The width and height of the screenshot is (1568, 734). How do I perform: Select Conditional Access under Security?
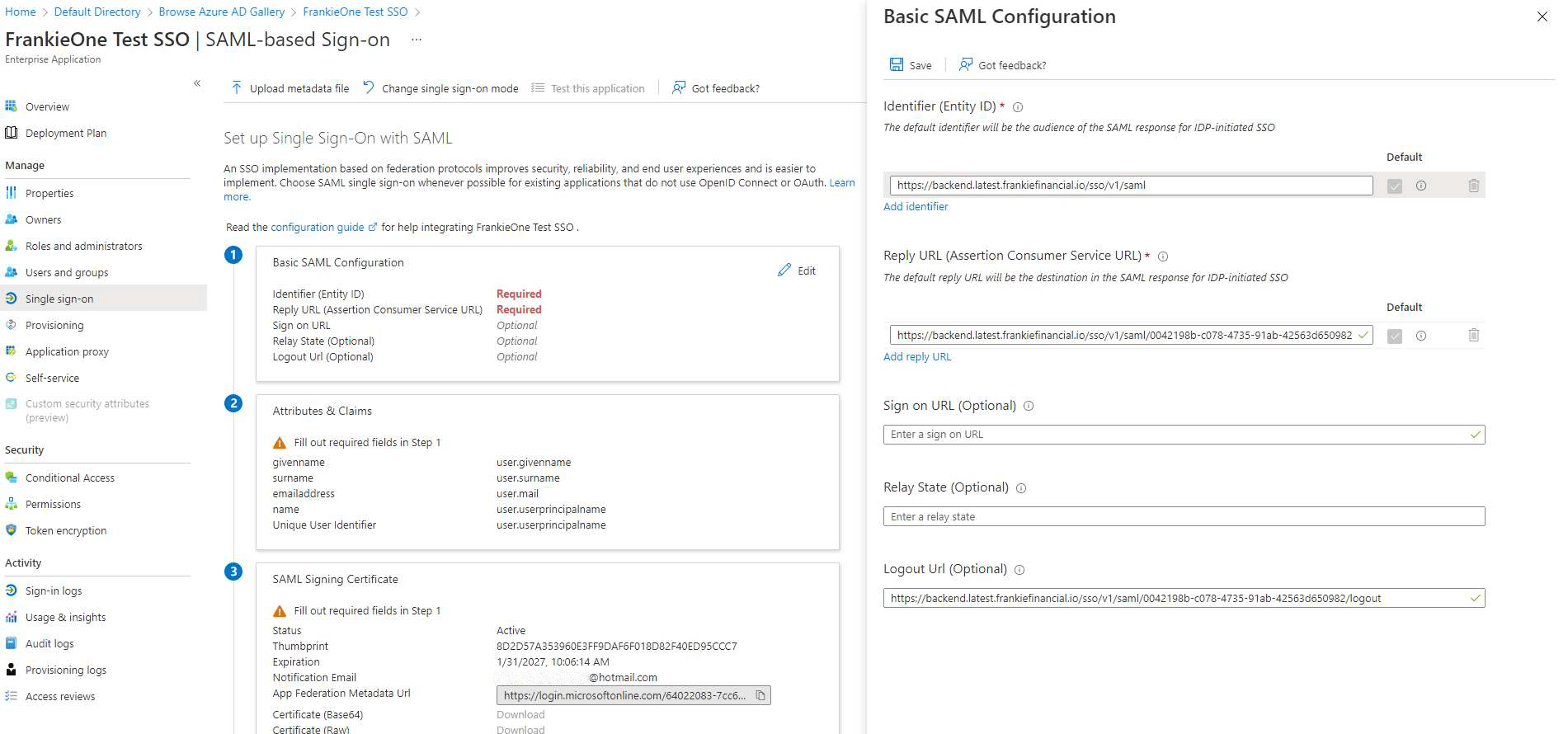(x=69, y=478)
